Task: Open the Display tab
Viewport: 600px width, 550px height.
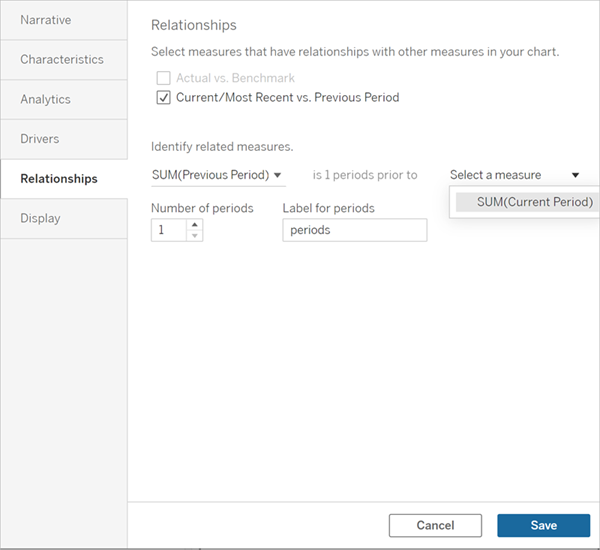Action: [x=40, y=218]
